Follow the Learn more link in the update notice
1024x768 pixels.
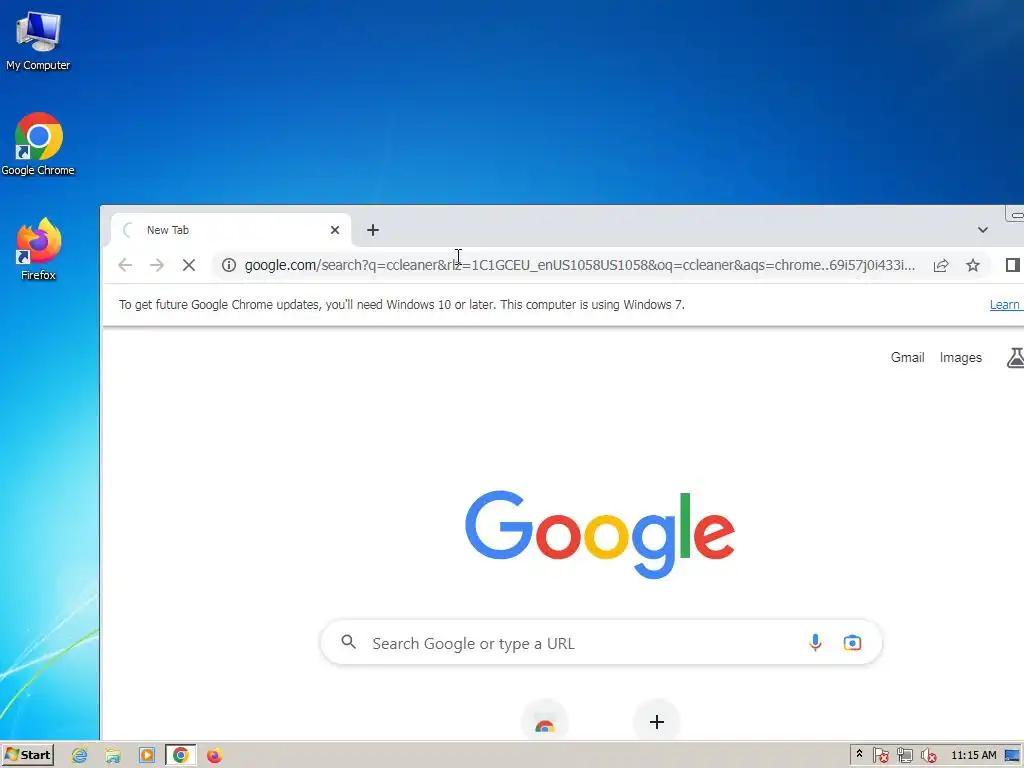pos(1006,304)
